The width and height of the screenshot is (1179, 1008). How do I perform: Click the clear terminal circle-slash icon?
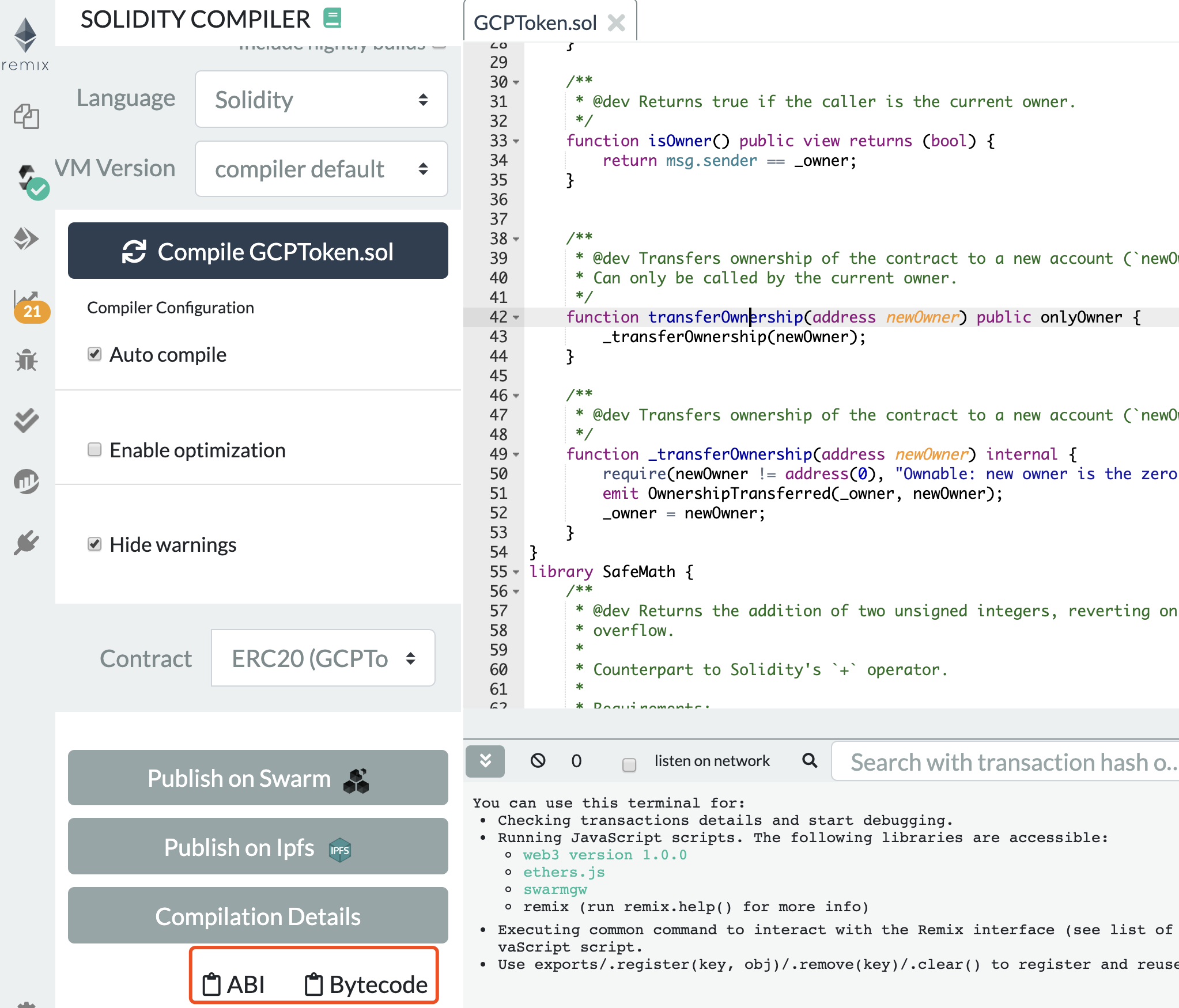(538, 761)
